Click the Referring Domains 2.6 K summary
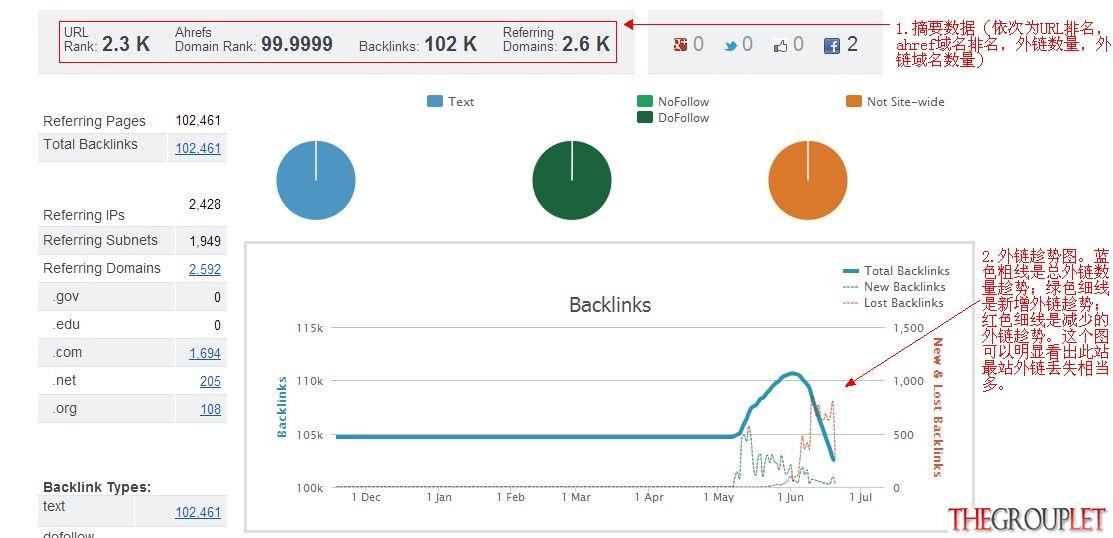The height and width of the screenshot is (538, 1113). [556, 40]
